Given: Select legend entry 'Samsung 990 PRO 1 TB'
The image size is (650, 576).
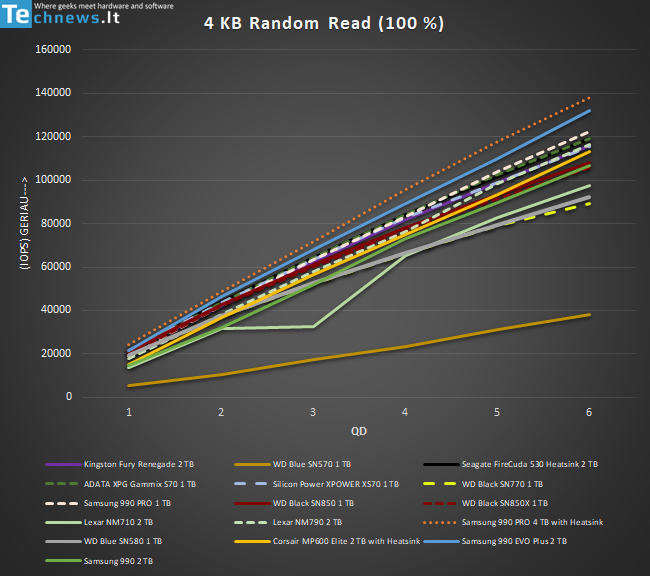Looking at the screenshot, I should click(x=108, y=503).
